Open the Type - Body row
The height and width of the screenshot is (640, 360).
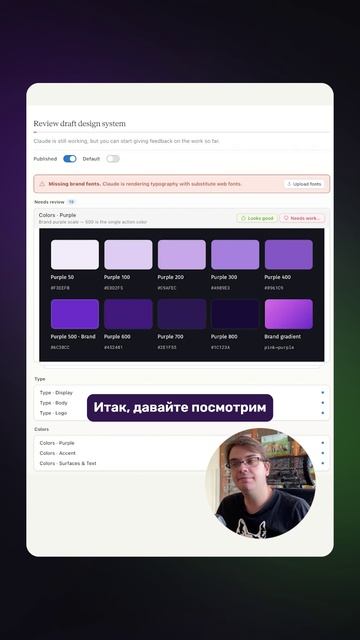[x=182, y=403]
